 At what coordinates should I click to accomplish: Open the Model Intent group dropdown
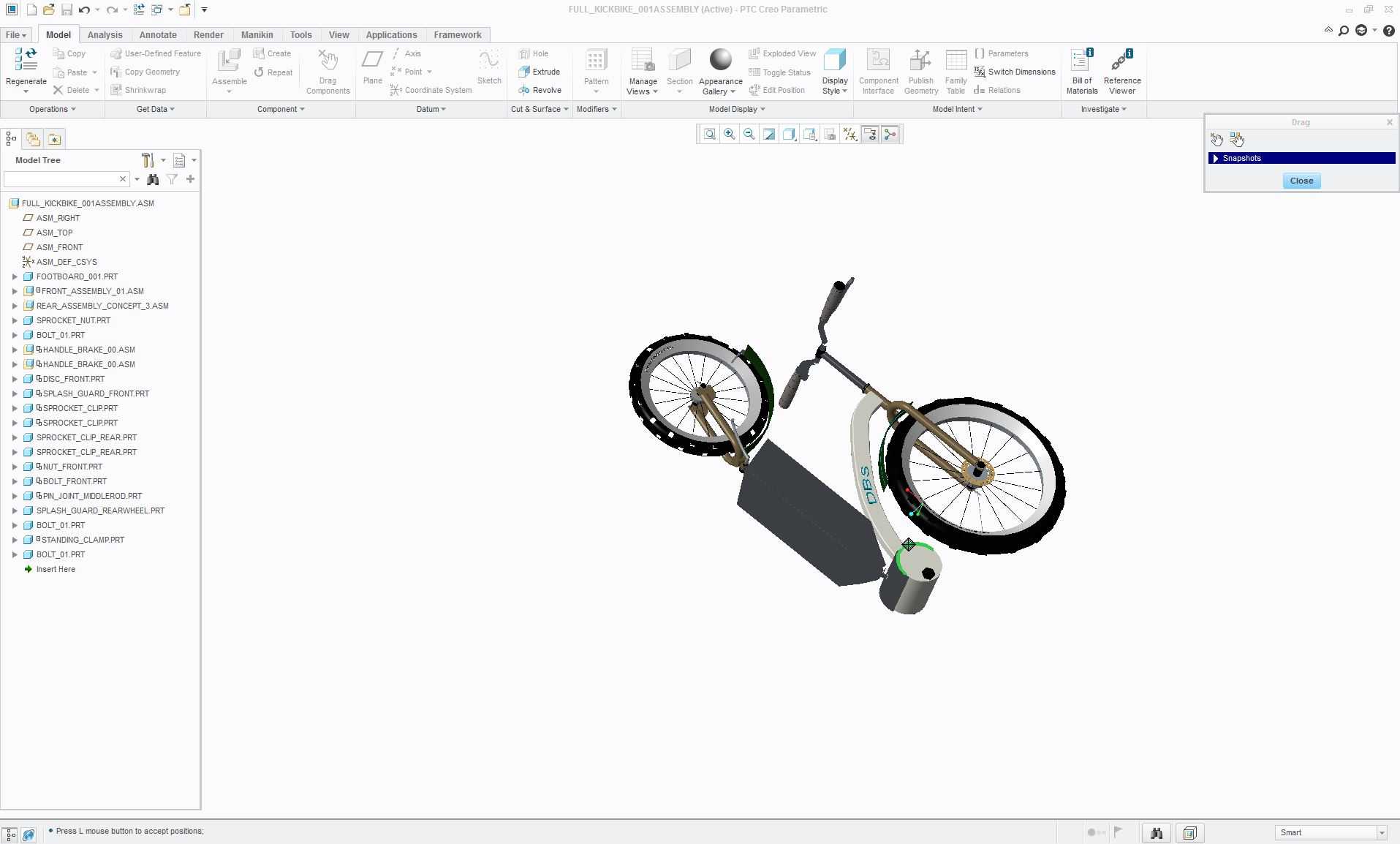(x=957, y=109)
